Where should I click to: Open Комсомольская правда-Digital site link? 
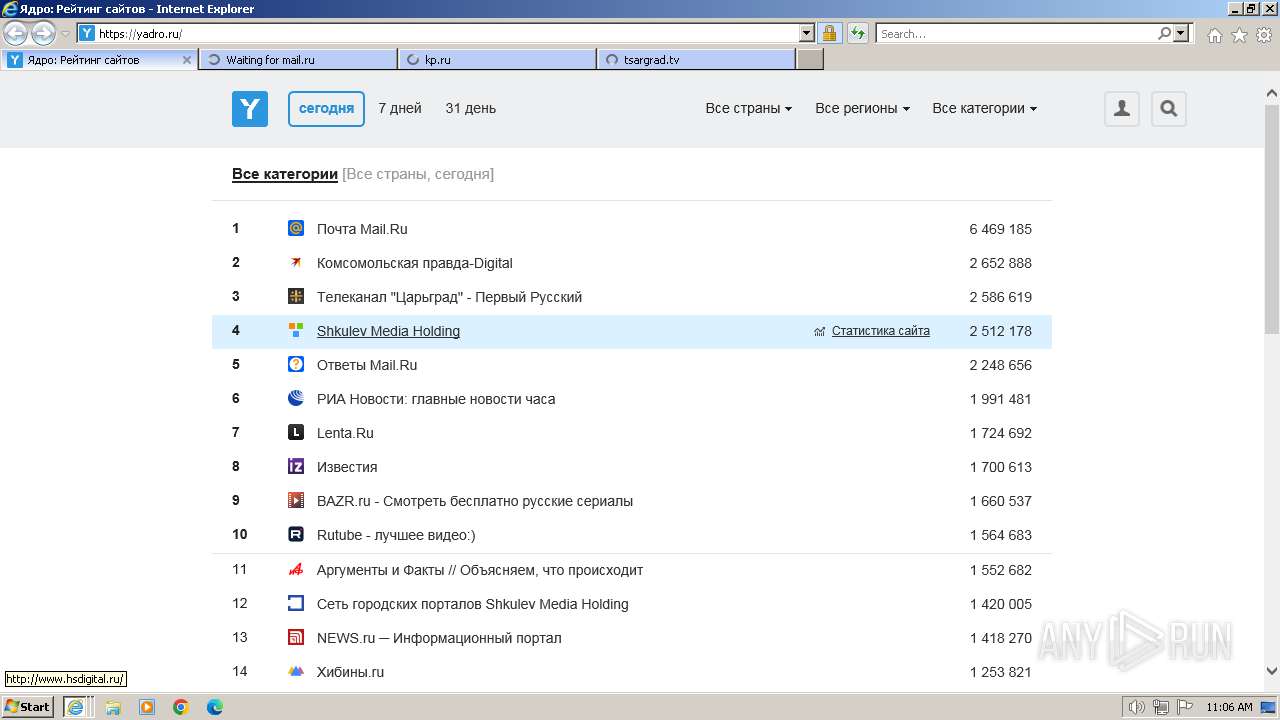[414, 263]
